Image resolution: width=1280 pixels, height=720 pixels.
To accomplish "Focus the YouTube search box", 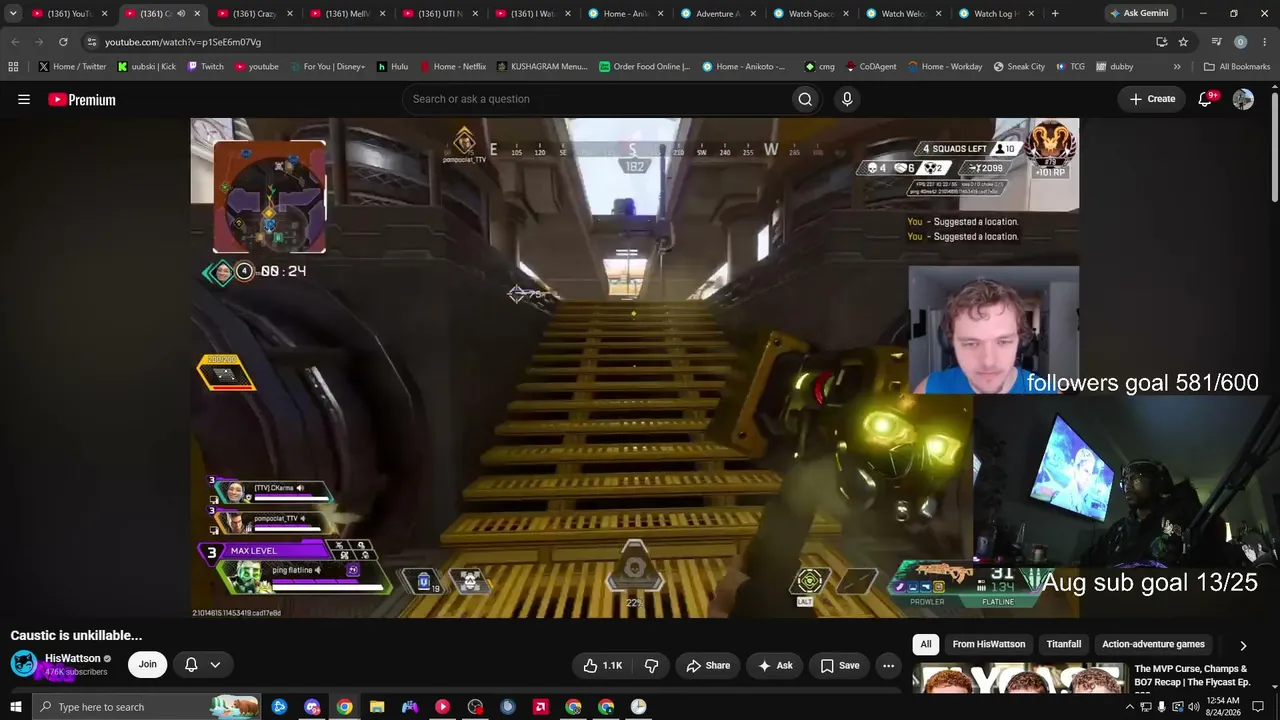I will [595, 99].
